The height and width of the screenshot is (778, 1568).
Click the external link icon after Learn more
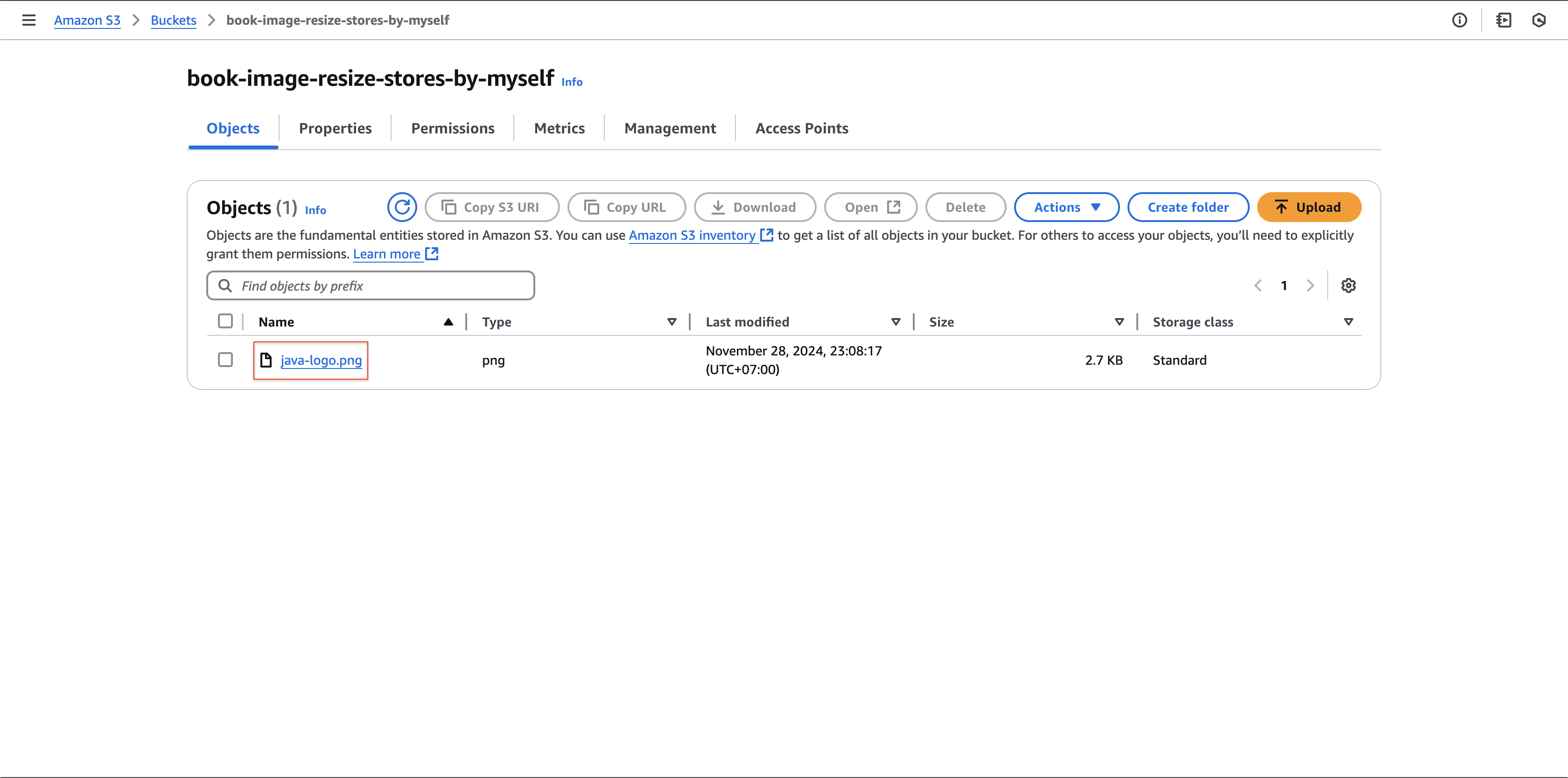tap(432, 254)
